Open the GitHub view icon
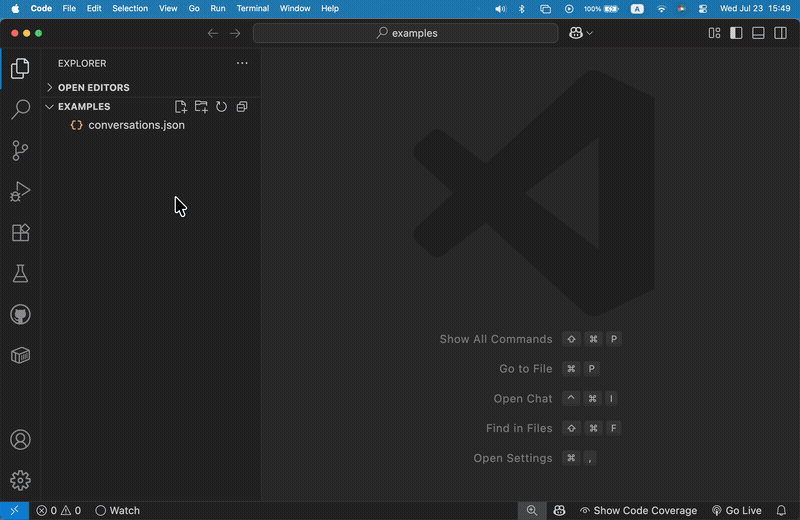800x520 pixels. 20,315
